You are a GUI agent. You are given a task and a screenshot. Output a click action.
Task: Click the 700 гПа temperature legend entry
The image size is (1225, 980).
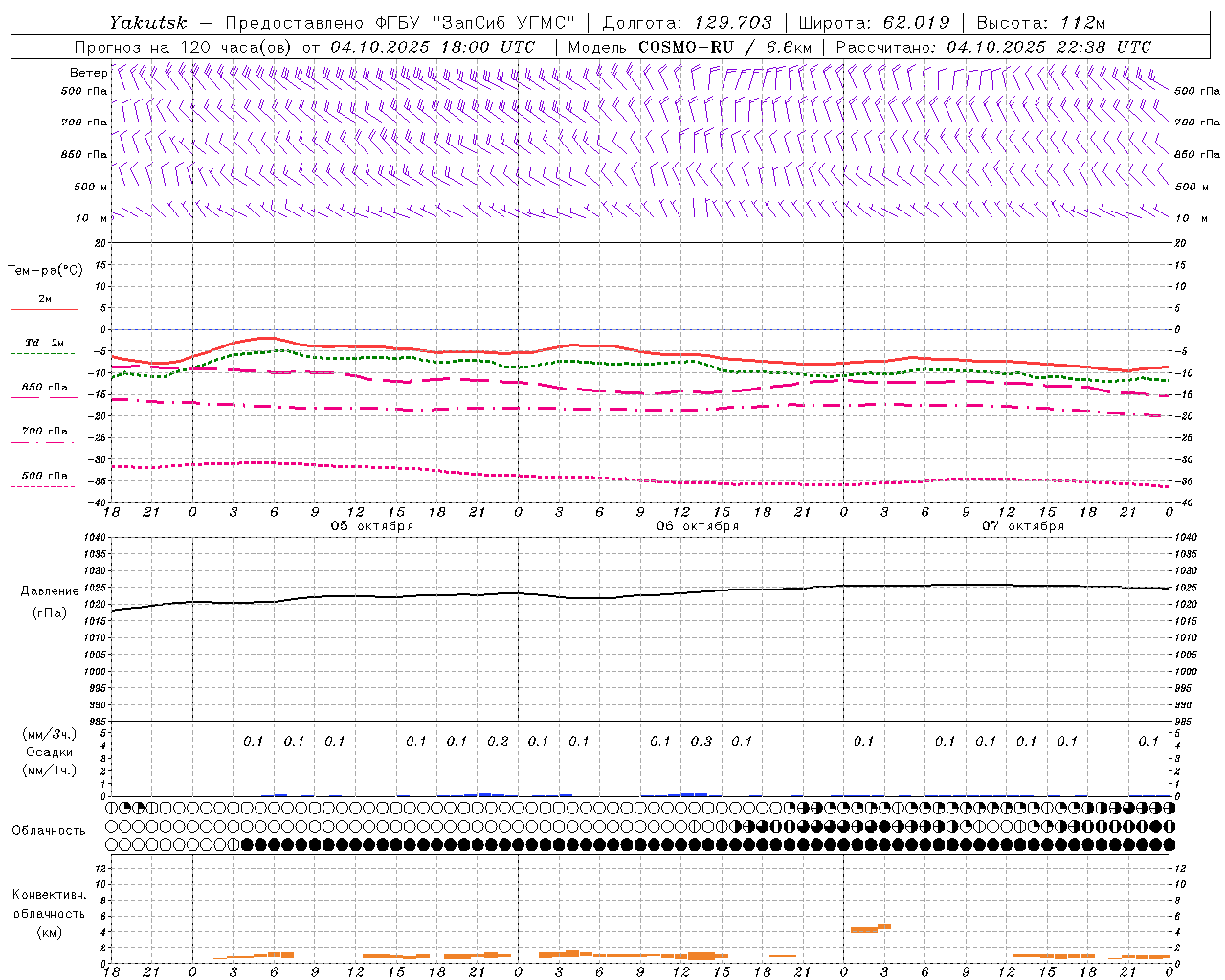44,432
